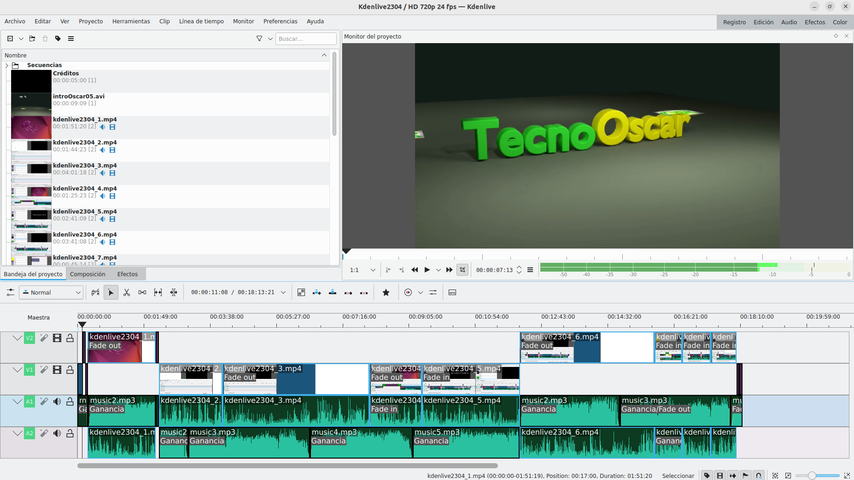The height and width of the screenshot is (480, 854).
Task: Click the star favorite effects icon
Action: pos(386,293)
